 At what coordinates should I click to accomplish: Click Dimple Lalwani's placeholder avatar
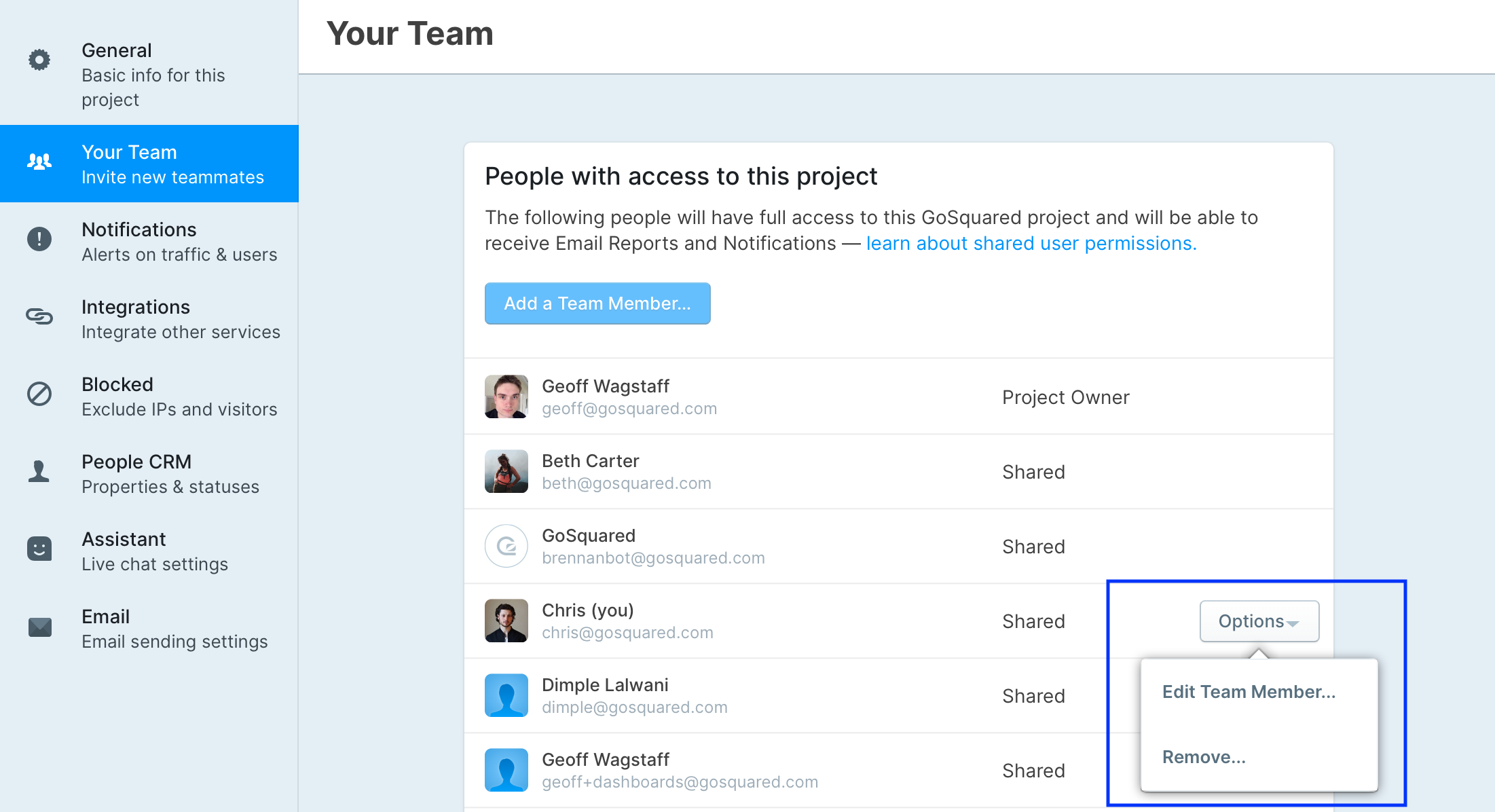[506, 695]
